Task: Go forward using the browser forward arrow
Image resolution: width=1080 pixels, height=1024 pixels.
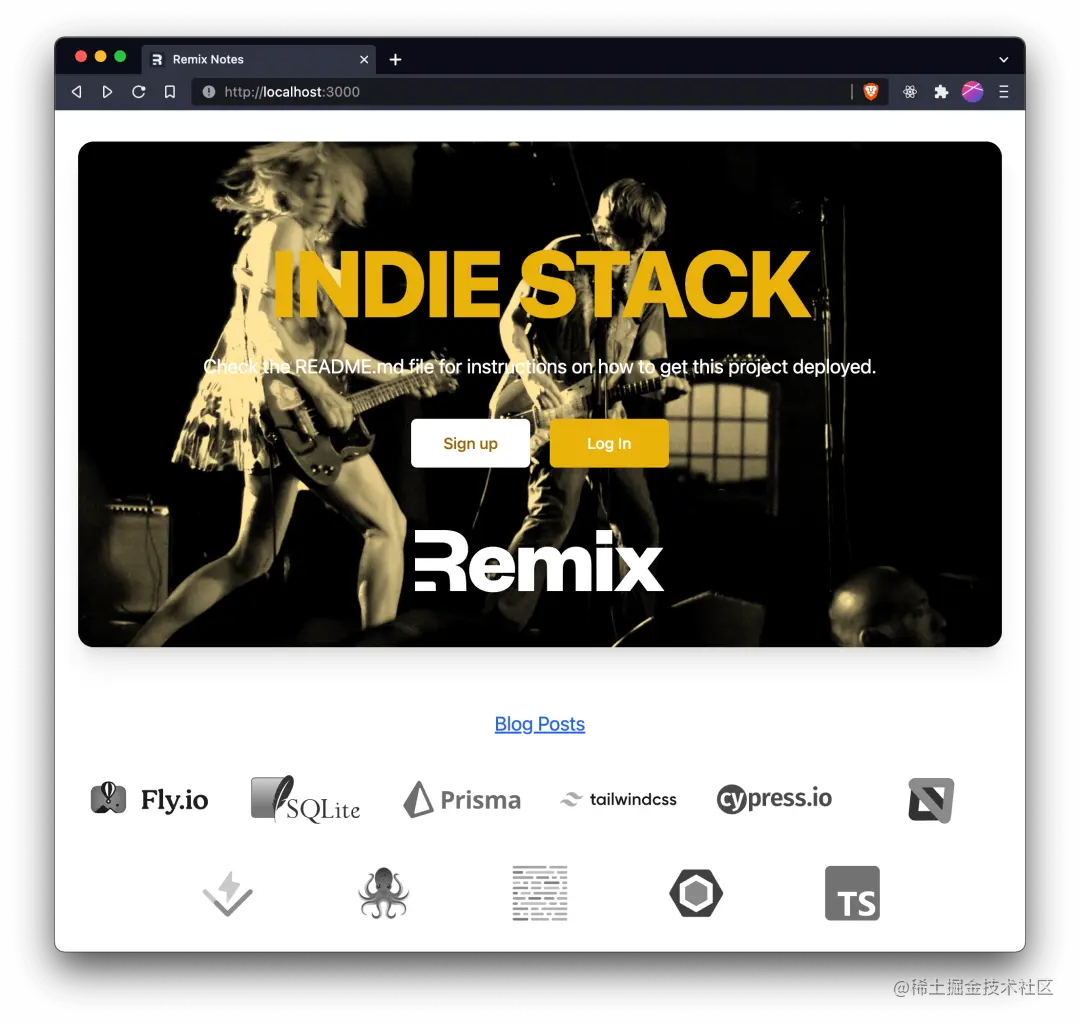Action: (107, 92)
